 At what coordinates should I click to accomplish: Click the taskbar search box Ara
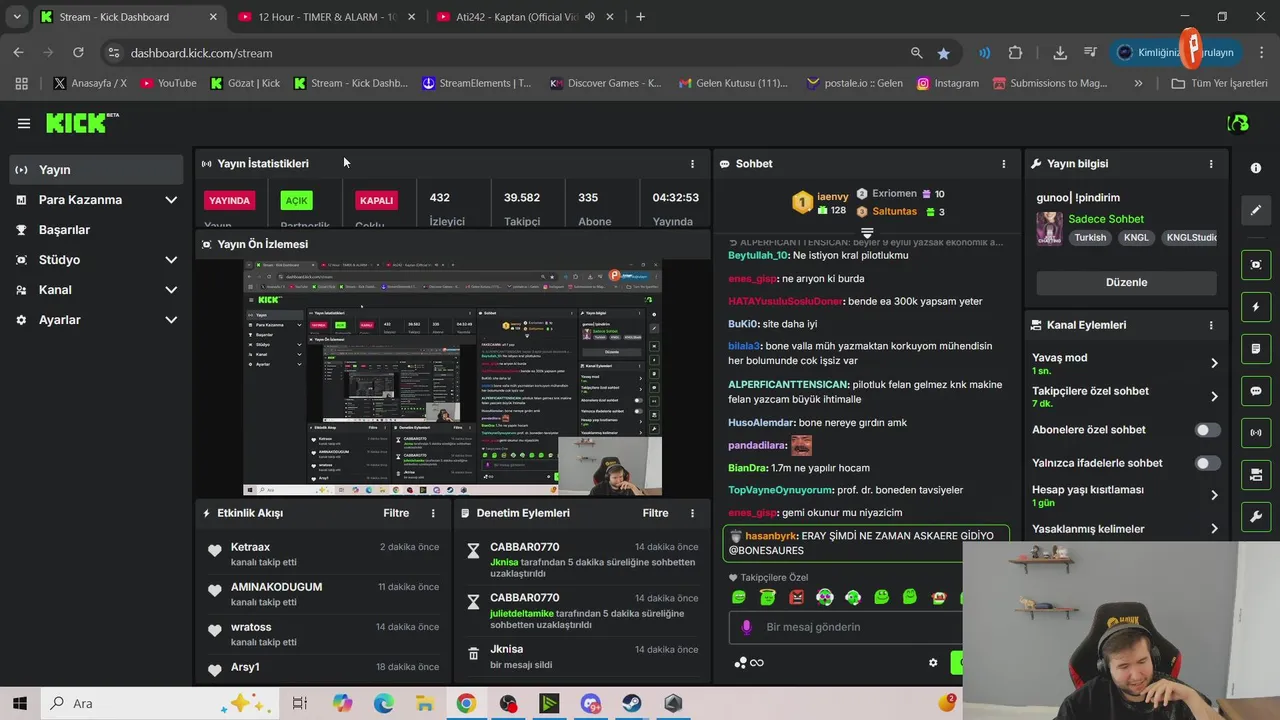point(160,703)
